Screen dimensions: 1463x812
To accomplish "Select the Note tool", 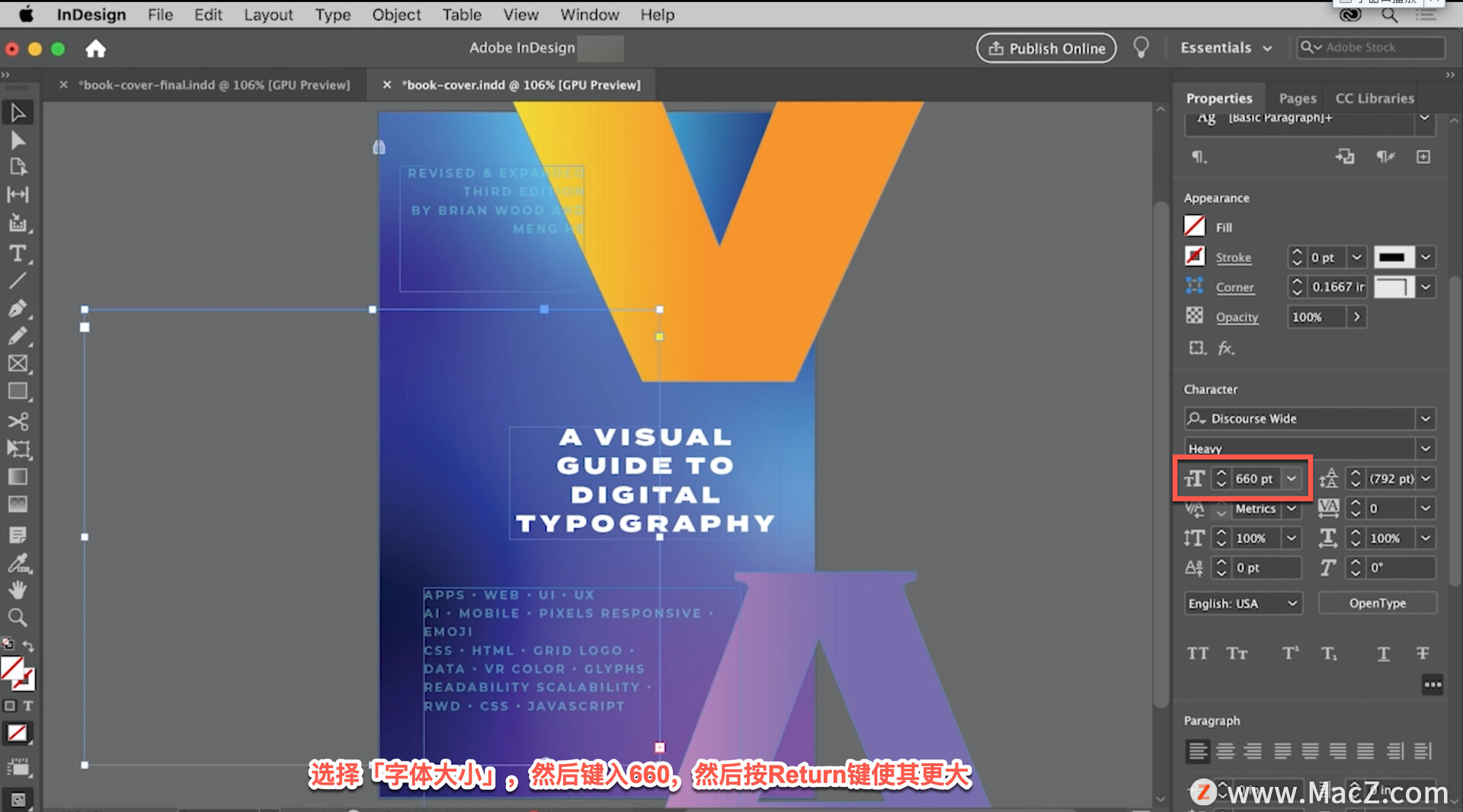I will pos(18,535).
